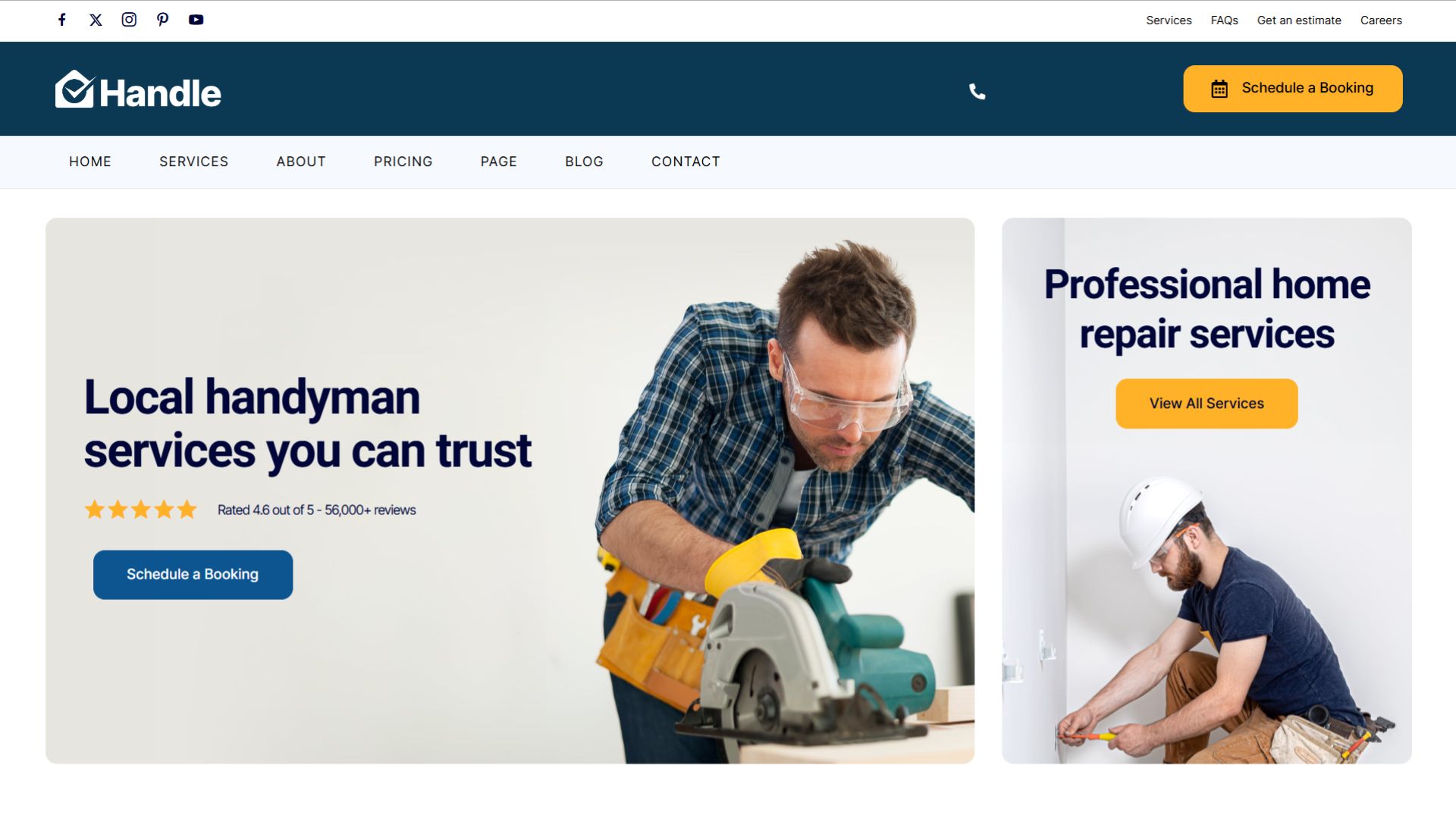
Task: Click the blue Schedule a Booking button
Action: 193,575
